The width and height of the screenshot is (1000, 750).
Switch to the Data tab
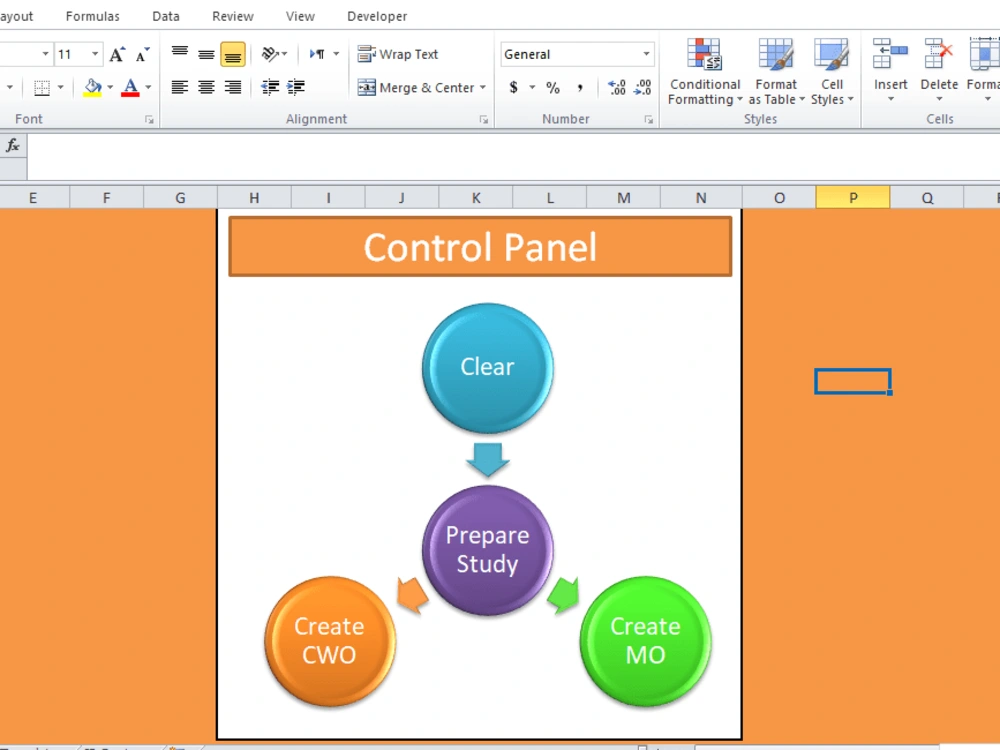coord(166,16)
